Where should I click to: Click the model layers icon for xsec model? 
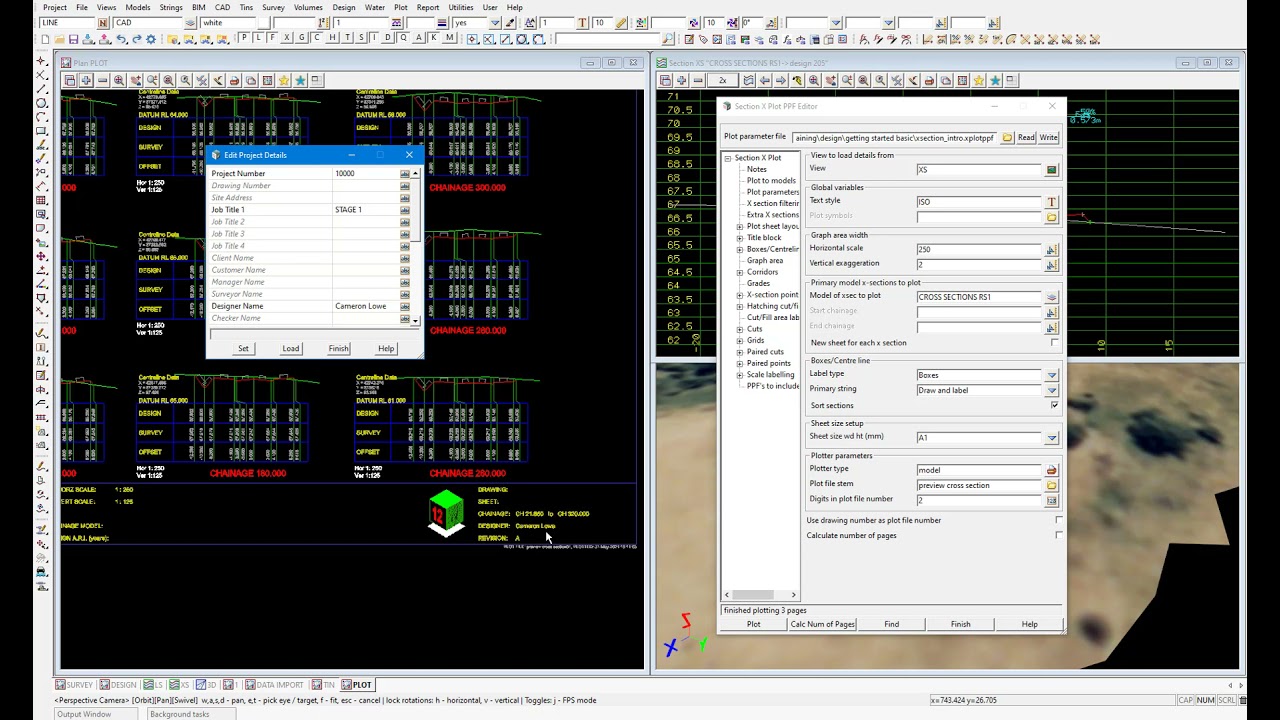click(x=1051, y=297)
